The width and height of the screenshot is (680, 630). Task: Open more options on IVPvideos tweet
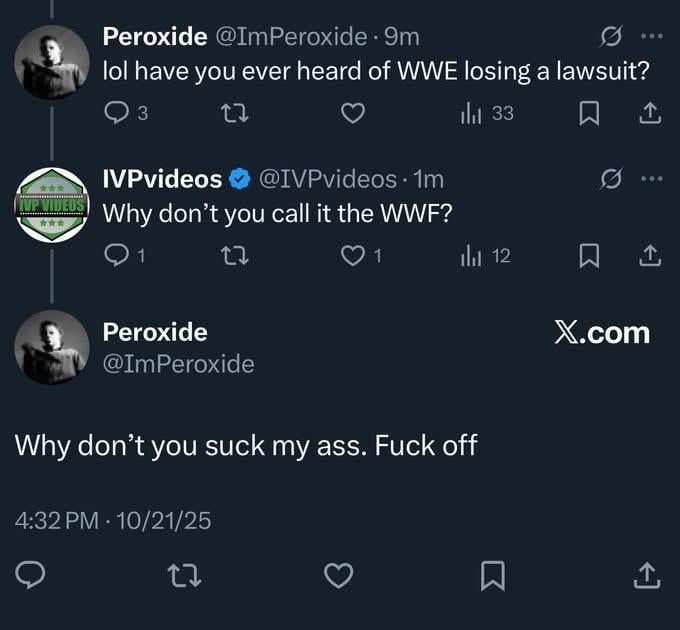coord(651,179)
